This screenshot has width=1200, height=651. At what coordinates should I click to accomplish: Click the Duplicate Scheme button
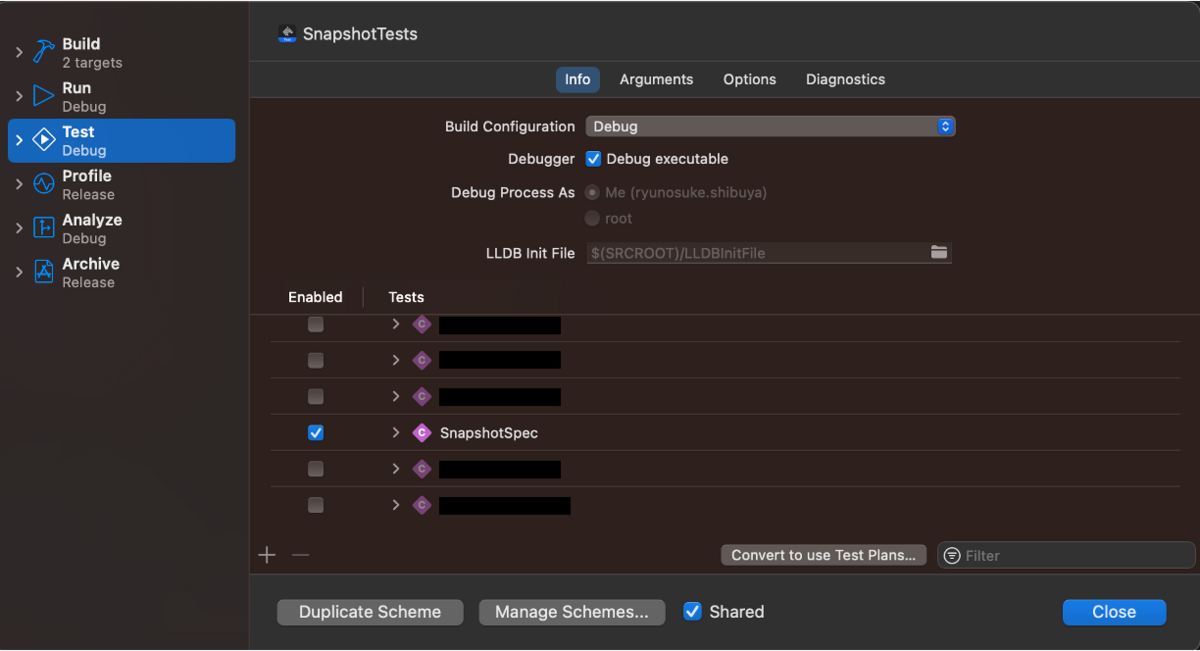pos(370,612)
